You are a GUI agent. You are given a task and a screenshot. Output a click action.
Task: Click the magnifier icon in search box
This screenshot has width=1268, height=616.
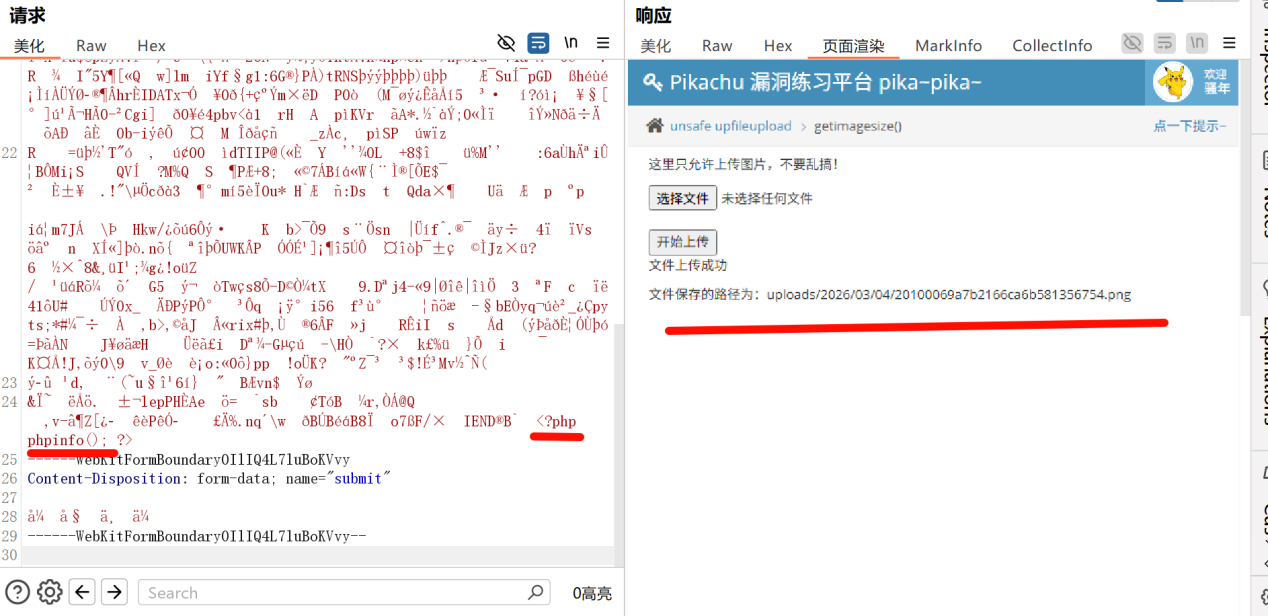pos(536,591)
